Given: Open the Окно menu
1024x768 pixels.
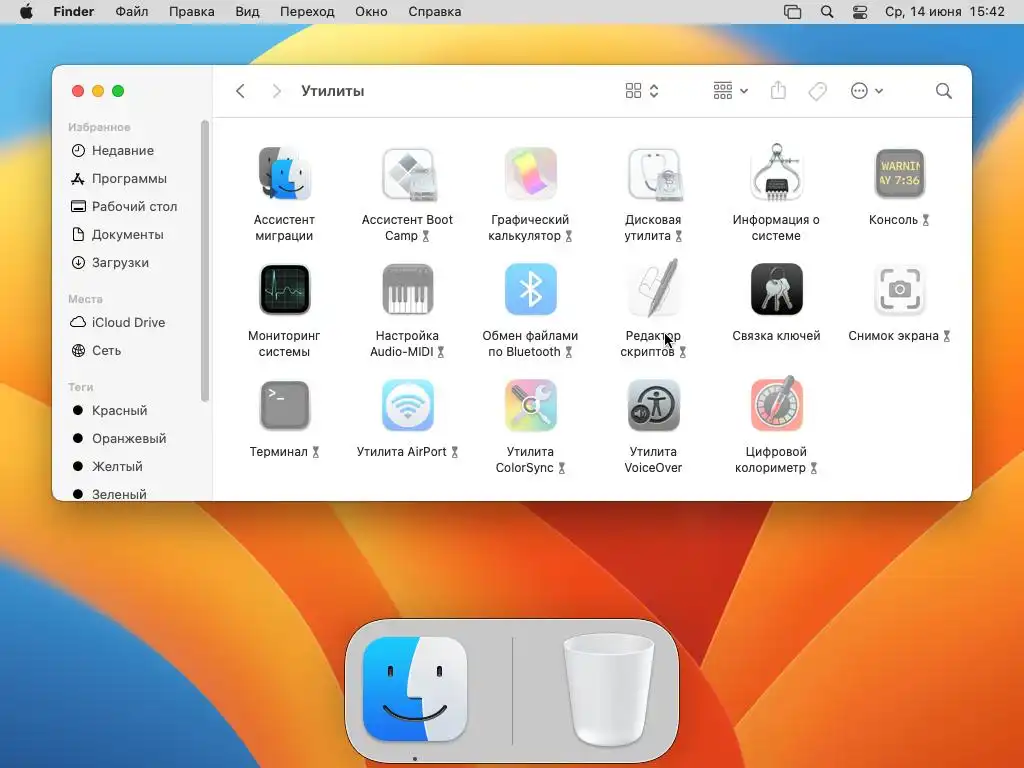Looking at the screenshot, I should click(371, 12).
